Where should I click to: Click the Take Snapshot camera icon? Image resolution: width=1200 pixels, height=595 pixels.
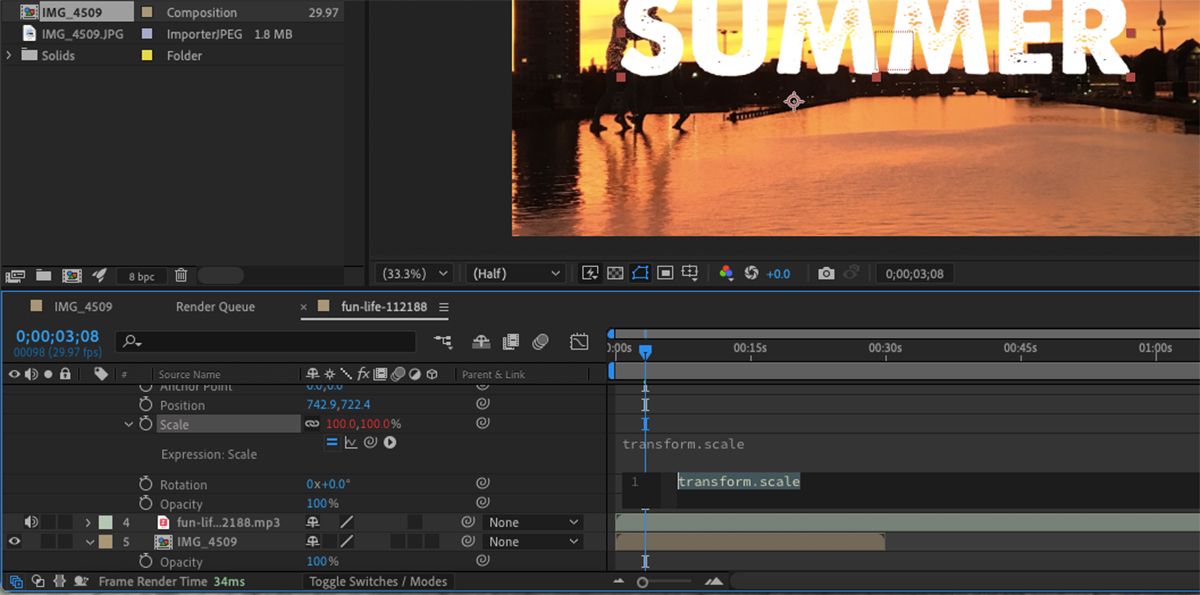coord(825,273)
